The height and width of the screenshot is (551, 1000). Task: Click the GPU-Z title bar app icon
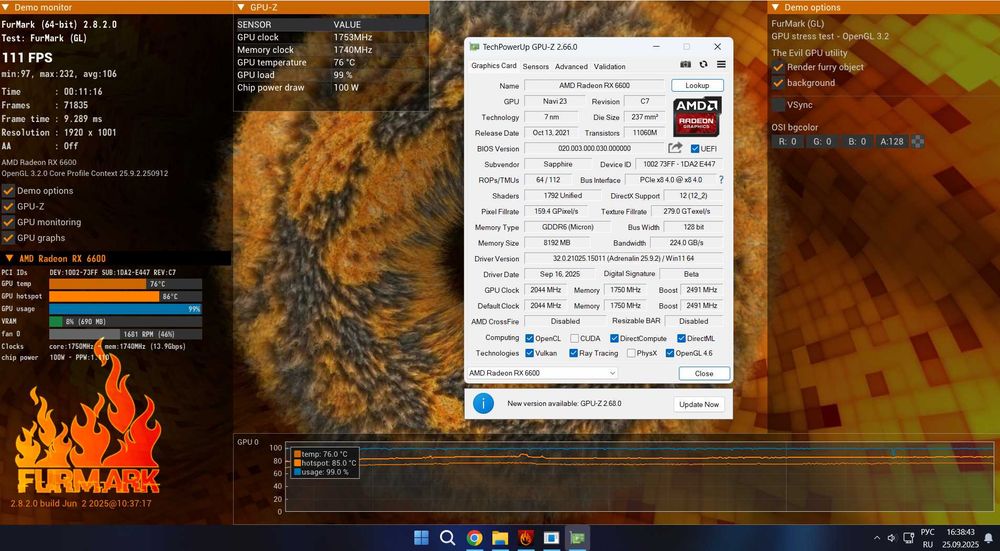pos(474,47)
